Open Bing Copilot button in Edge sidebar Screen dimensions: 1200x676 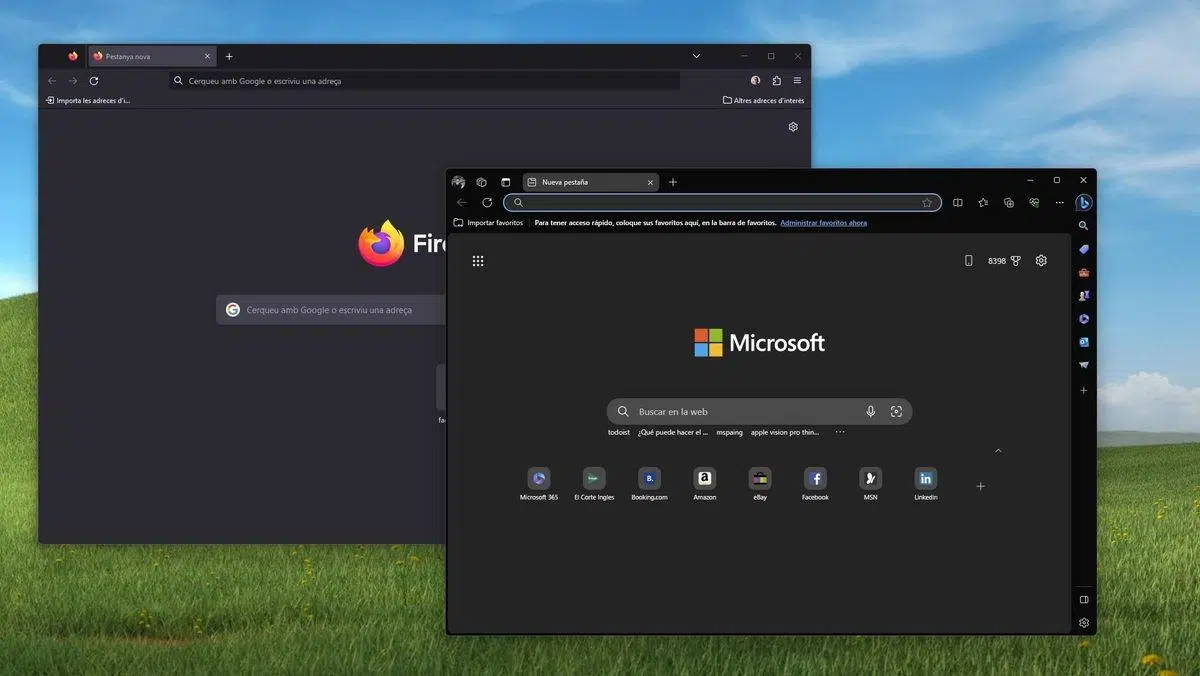click(x=1084, y=203)
